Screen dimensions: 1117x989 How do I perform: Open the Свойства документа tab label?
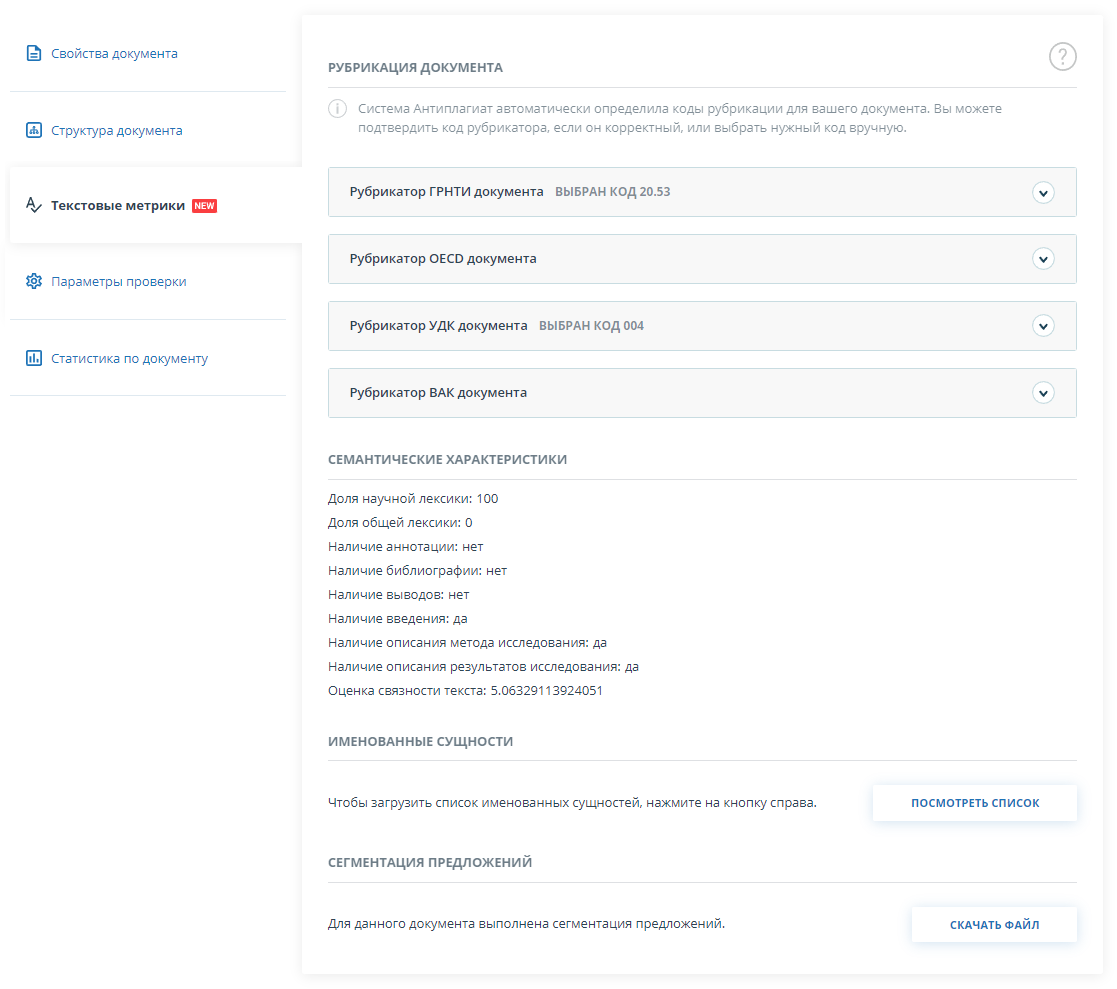tap(114, 53)
